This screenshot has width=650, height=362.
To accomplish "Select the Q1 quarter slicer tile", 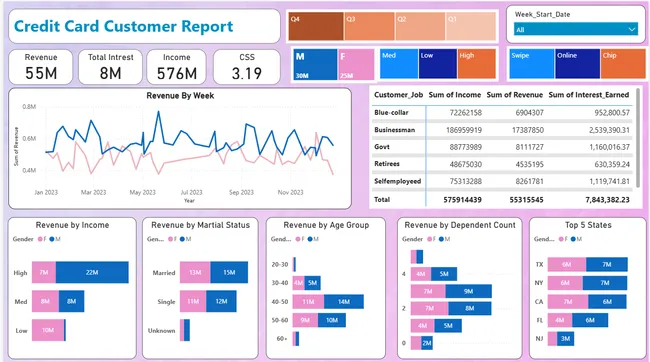I will click(471, 26).
